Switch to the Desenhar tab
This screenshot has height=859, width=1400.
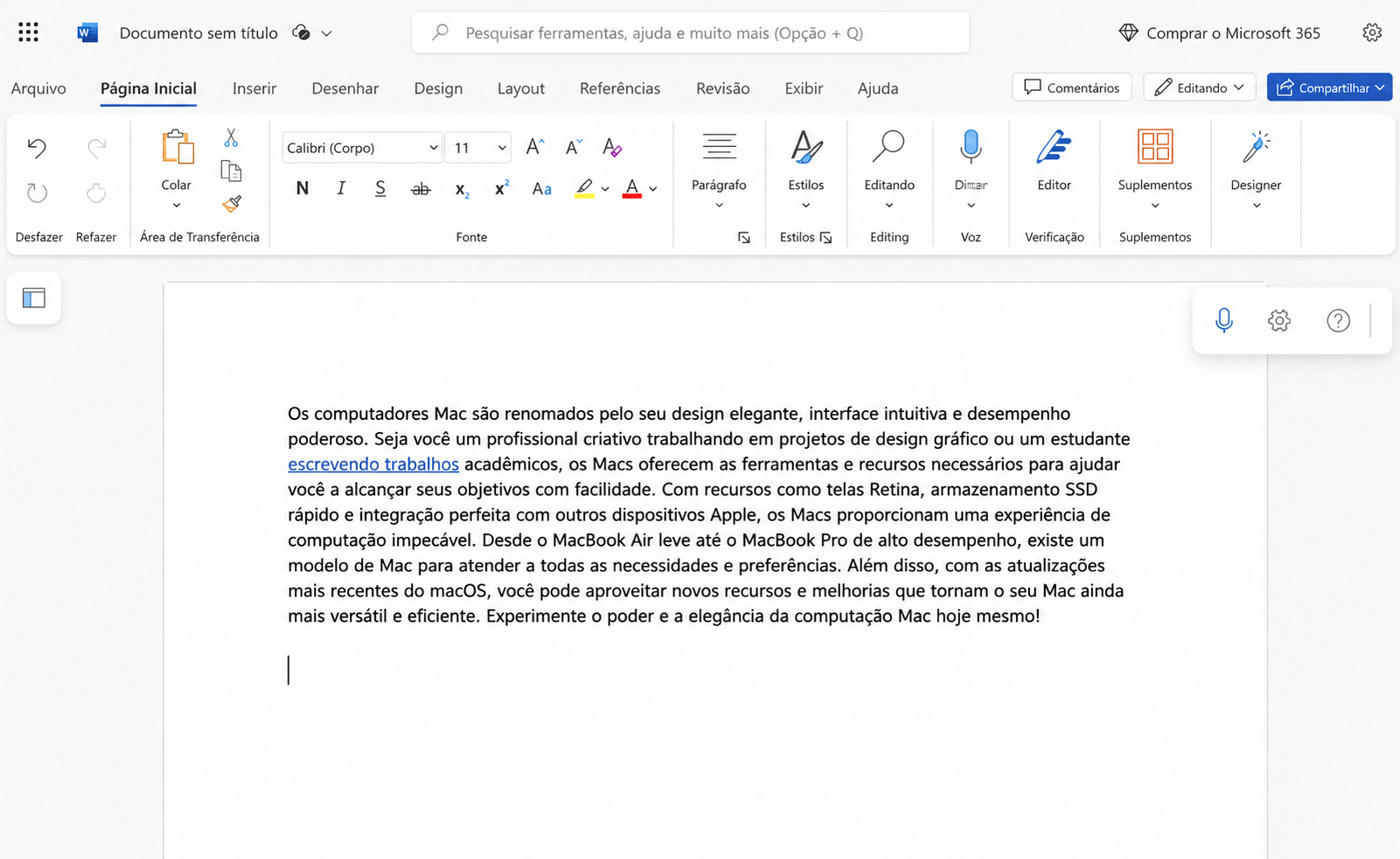345,88
